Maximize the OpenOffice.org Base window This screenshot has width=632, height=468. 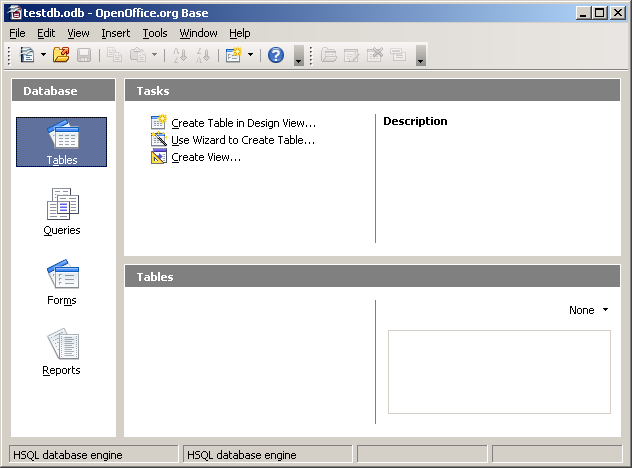[600, 13]
